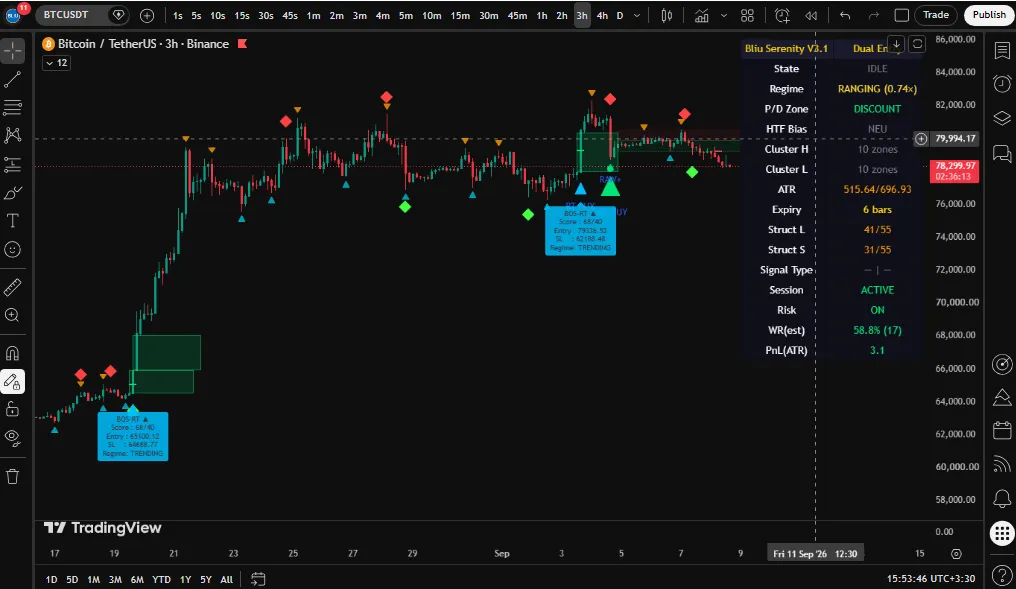Image resolution: width=1016 pixels, height=589 pixels.
Task: Click the Trade button
Action: [936, 15]
